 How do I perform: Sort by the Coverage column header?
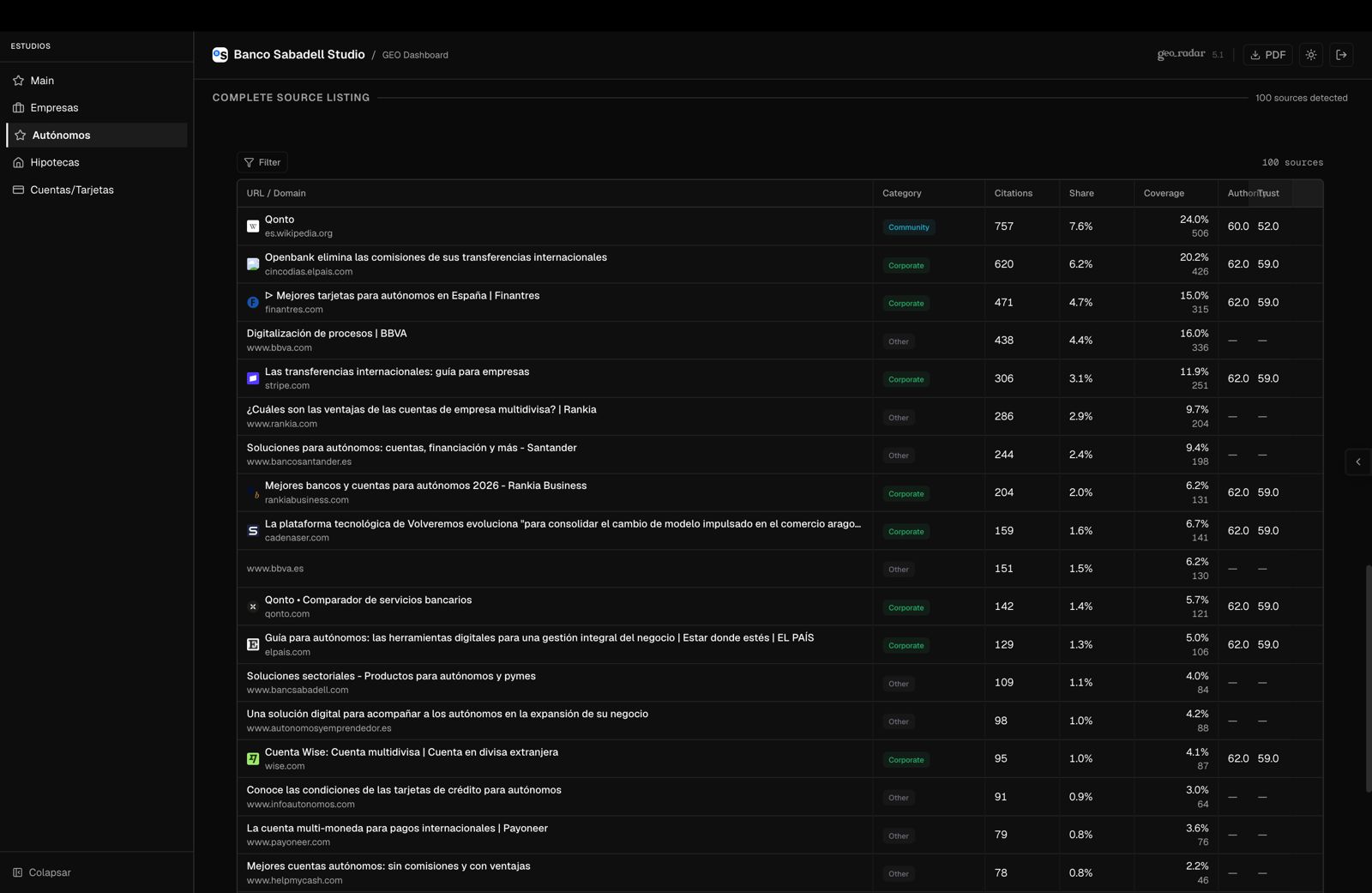(x=1163, y=193)
